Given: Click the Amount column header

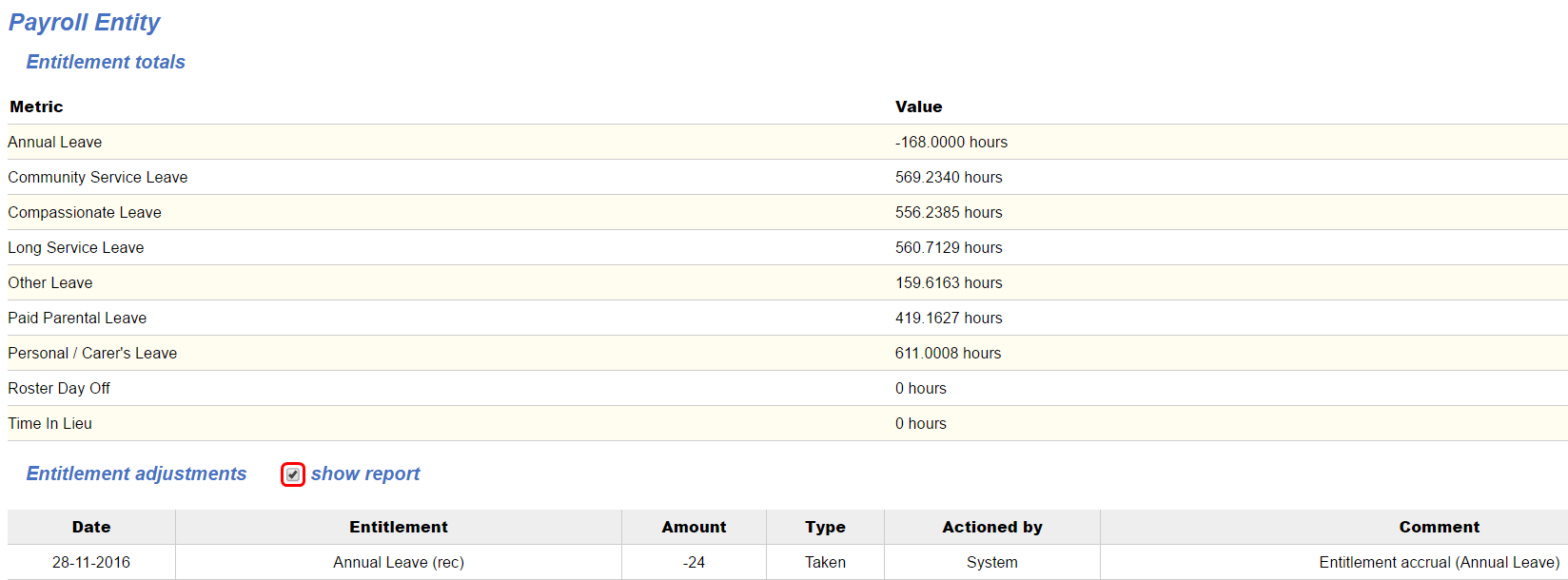Looking at the screenshot, I should pyautogui.click(x=695, y=527).
